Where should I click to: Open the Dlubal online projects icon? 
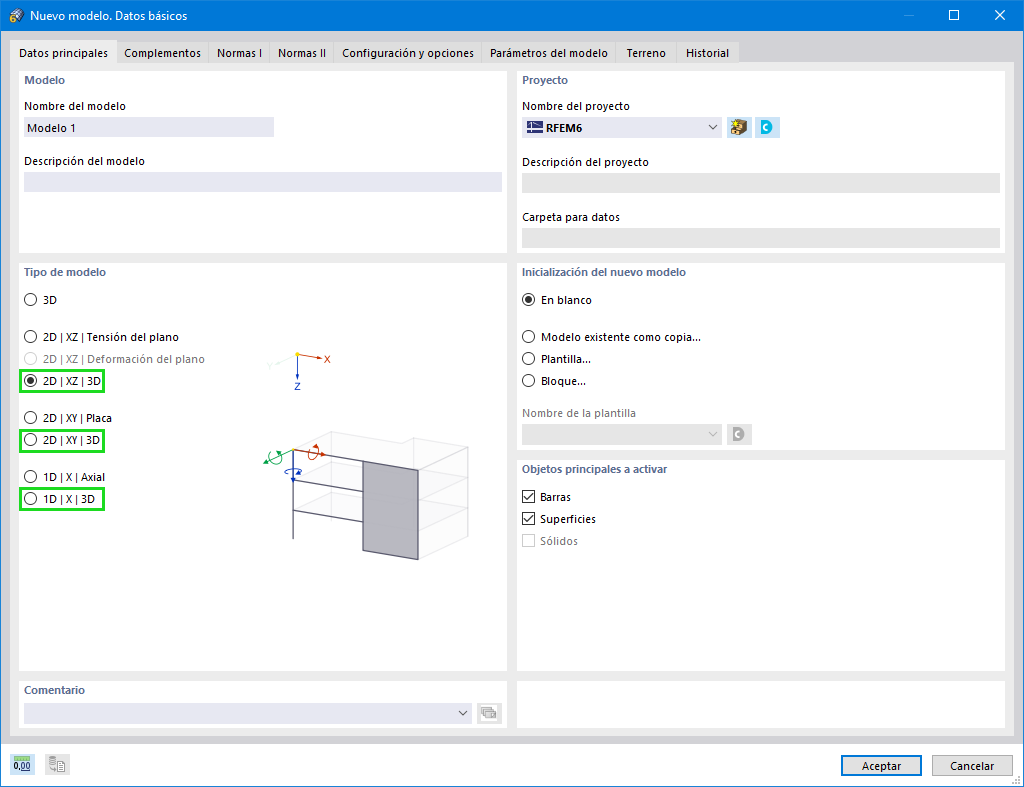(x=766, y=127)
